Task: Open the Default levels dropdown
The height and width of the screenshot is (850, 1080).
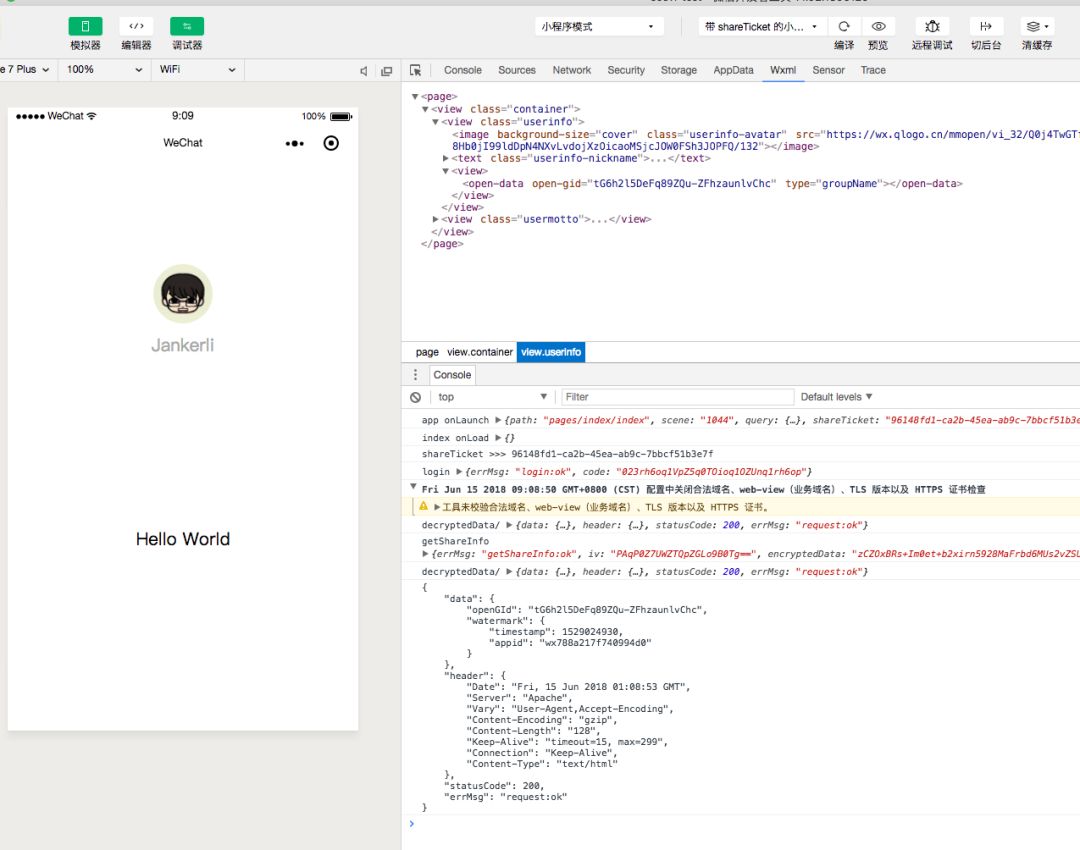Action: 836,397
